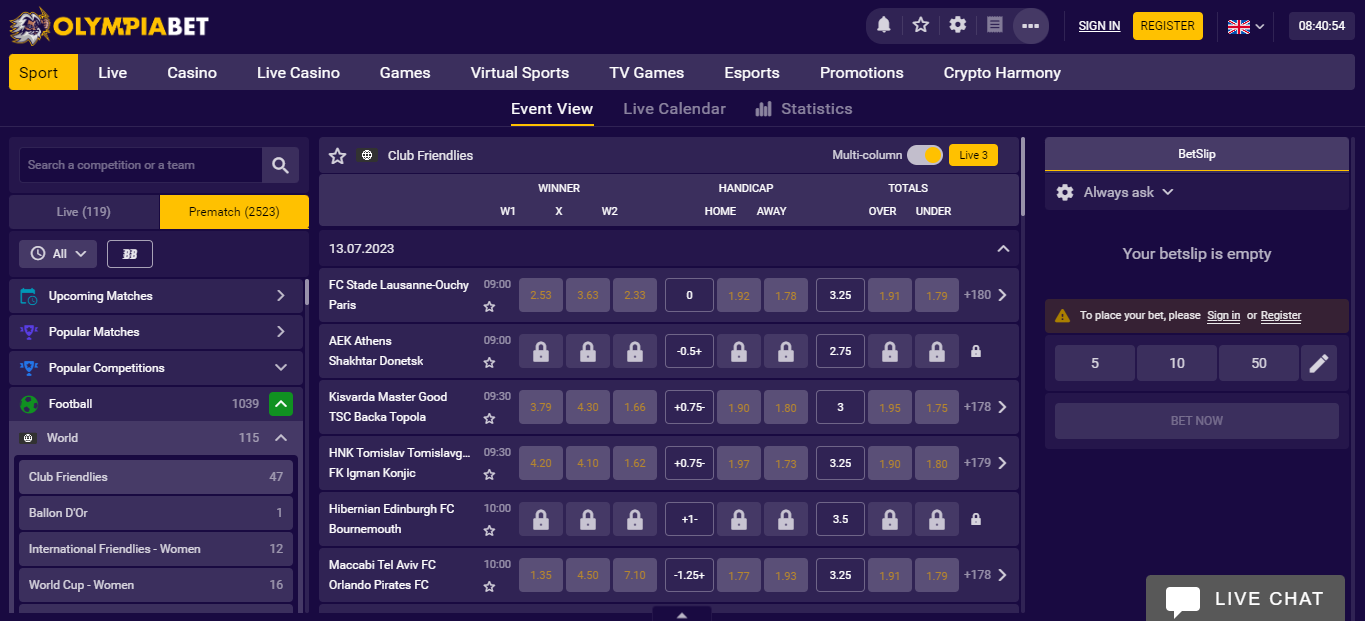Click the yellow REGISTER button
The image size is (1365, 621).
tap(1167, 26)
